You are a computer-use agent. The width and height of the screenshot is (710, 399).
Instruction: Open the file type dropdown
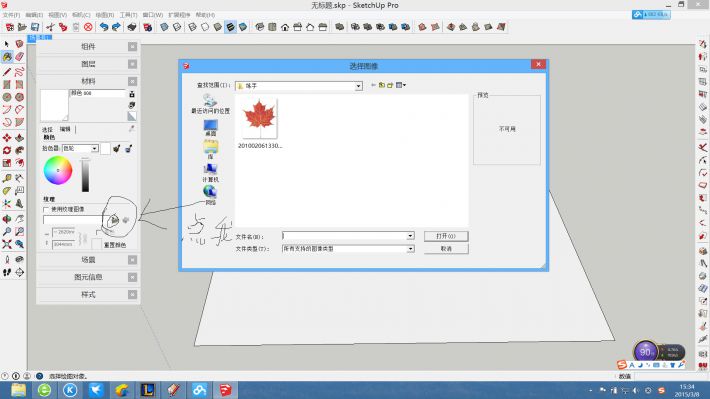point(410,249)
